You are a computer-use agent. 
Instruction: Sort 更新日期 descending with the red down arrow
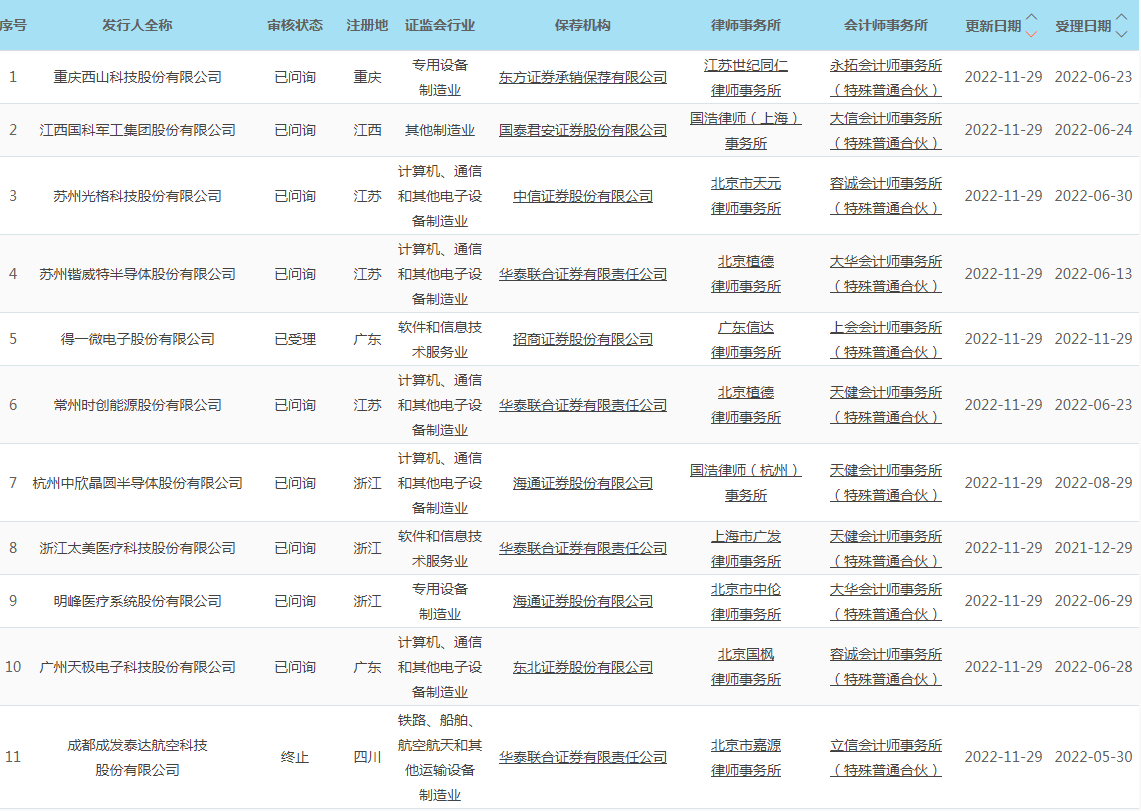(x=1032, y=33)
